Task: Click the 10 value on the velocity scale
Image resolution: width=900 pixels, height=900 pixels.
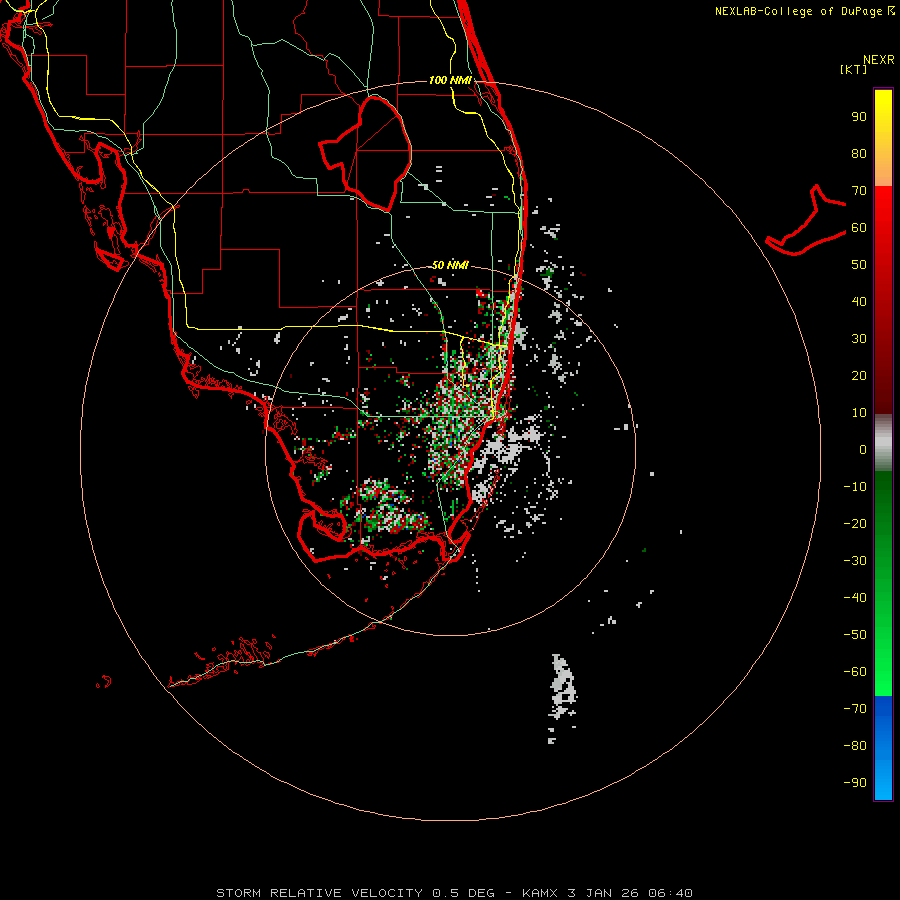Action: click(x=859, y=413)
